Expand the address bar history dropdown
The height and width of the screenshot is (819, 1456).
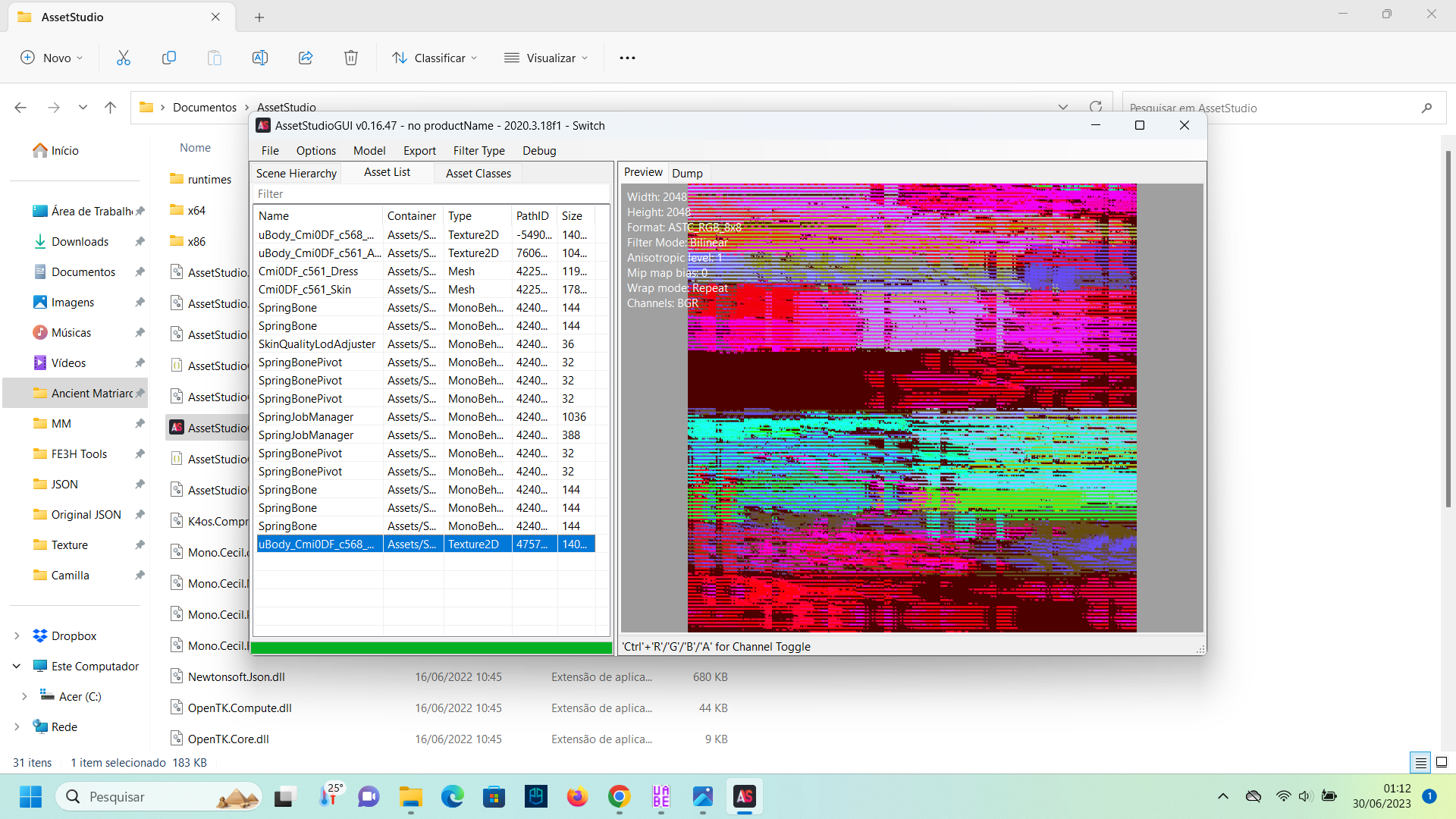pos(1063,107)
